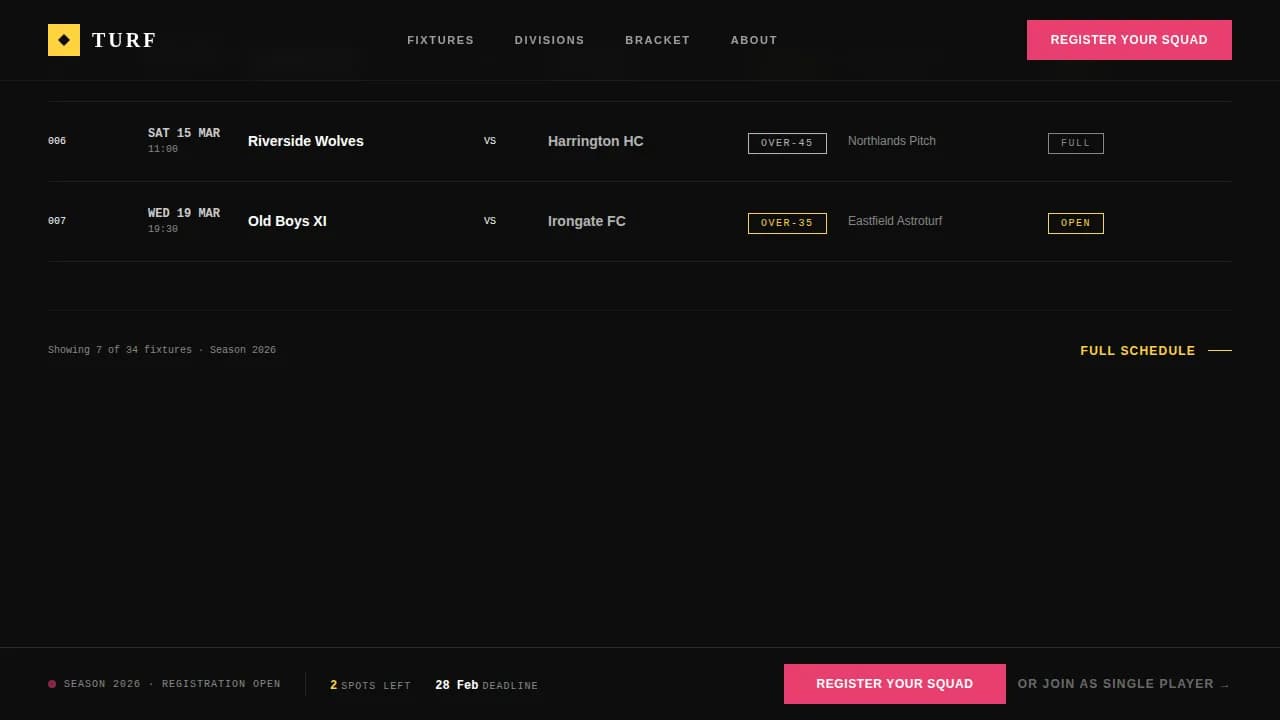Click the red registration status dot
Viewport: 1280px width, 720px height.
[52, 684]
